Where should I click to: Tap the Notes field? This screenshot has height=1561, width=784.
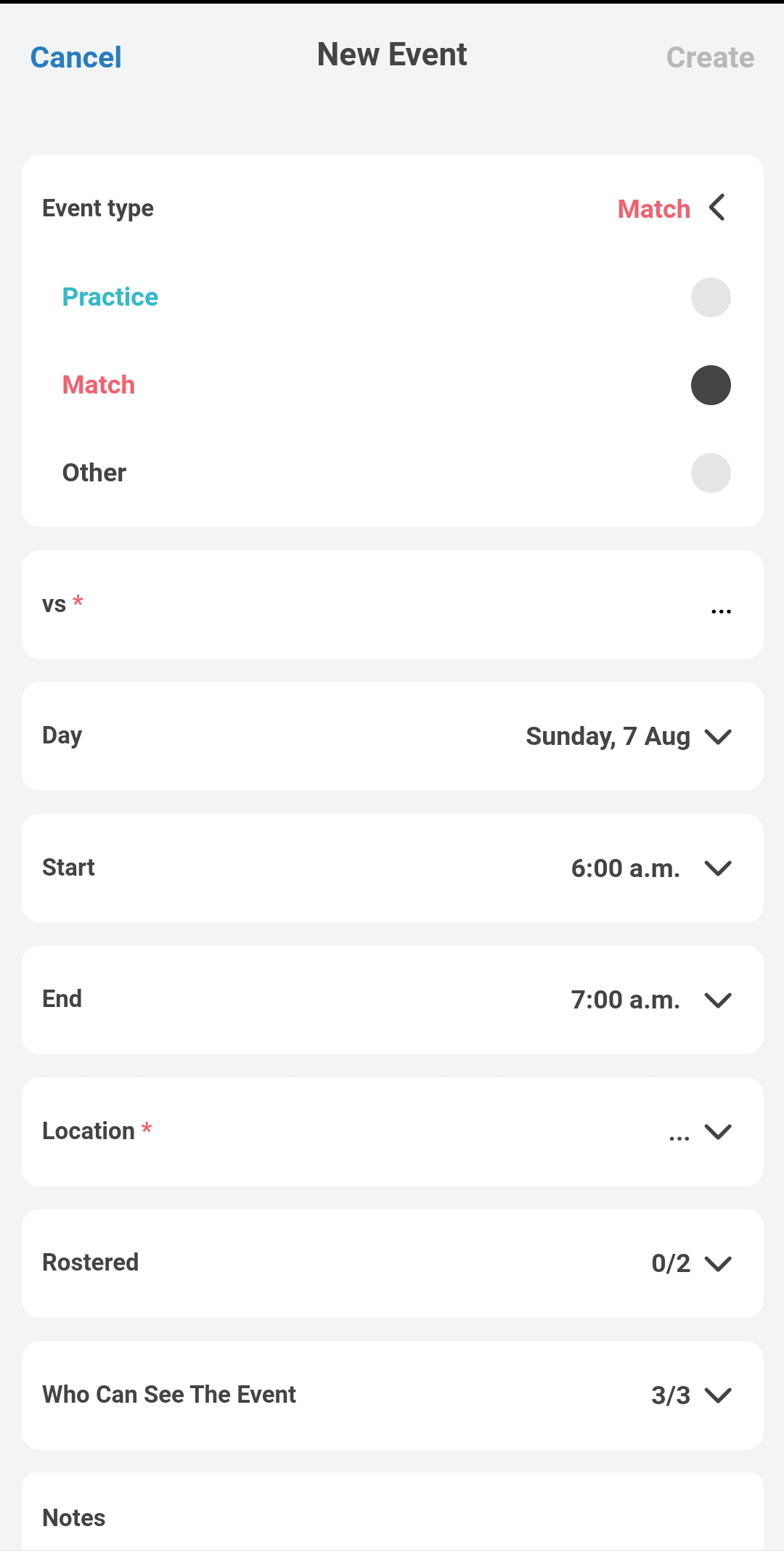click(x=392, y=1517)
